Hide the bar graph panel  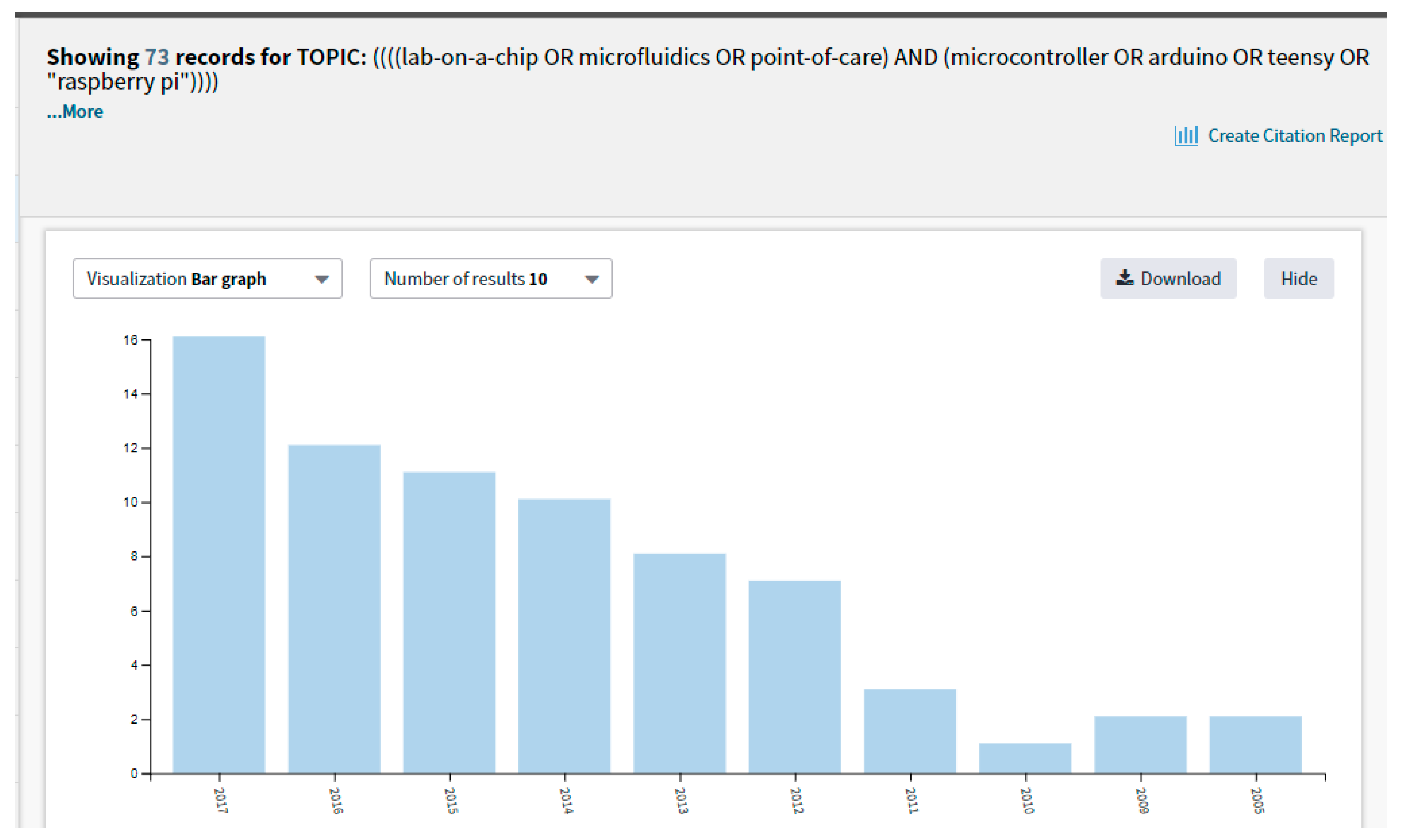(1298, 279)
